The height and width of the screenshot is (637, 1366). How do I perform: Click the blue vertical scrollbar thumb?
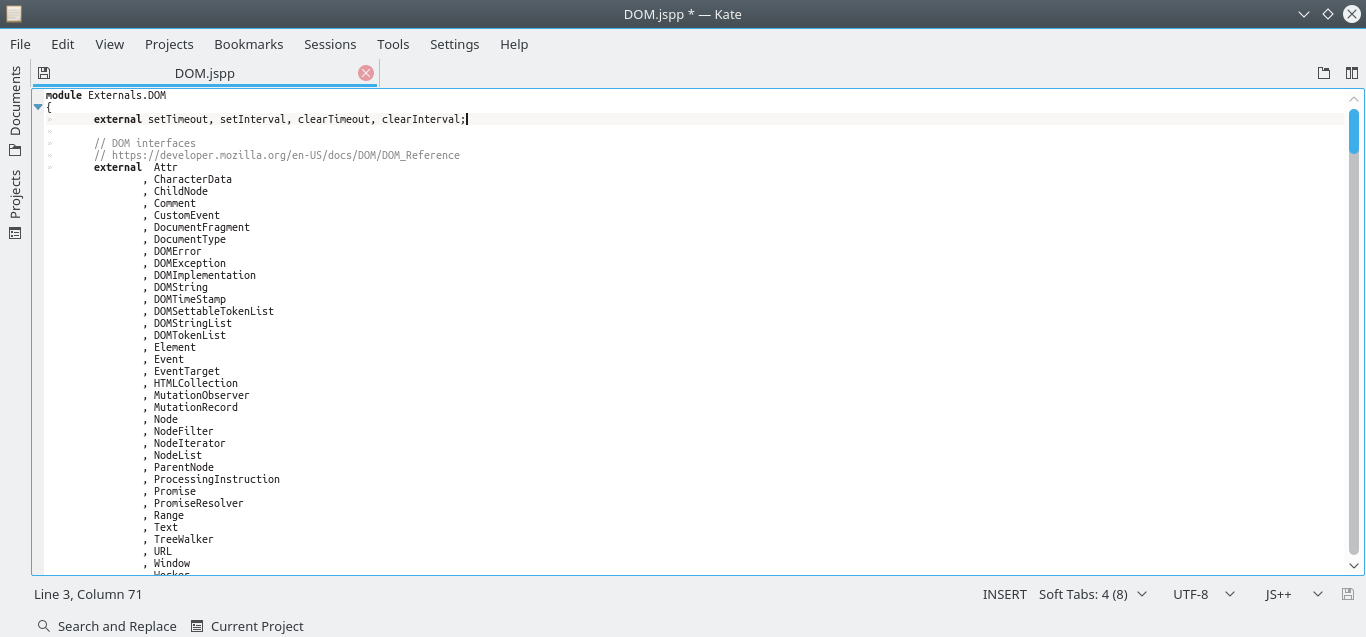click(1354, 131)
